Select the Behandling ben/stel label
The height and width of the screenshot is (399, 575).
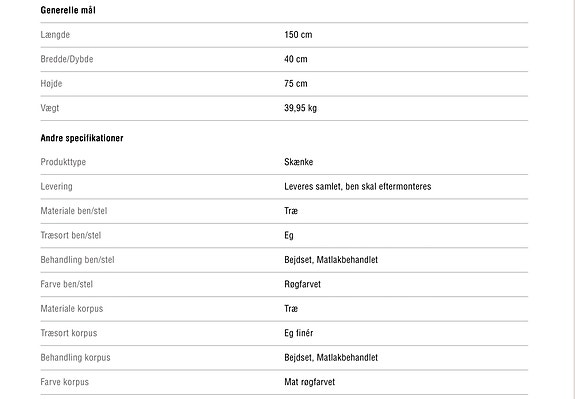coord(77,260)
